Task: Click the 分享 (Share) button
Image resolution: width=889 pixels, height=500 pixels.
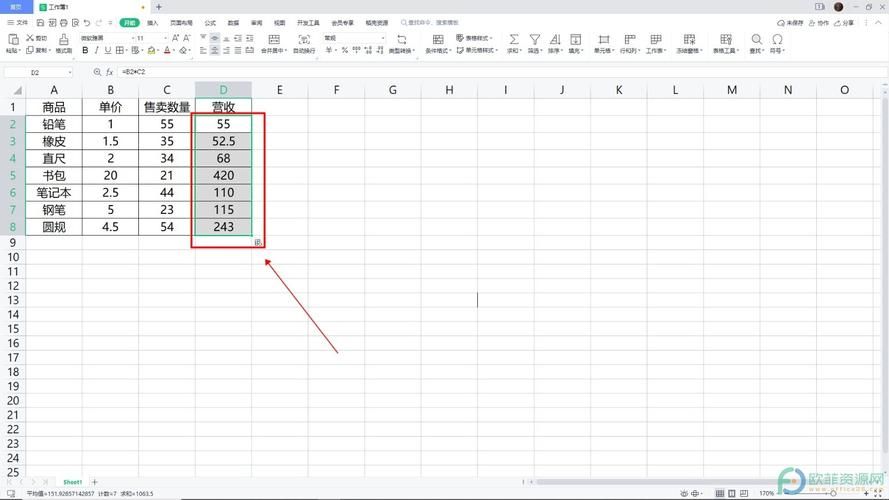Action: point(846,22)
